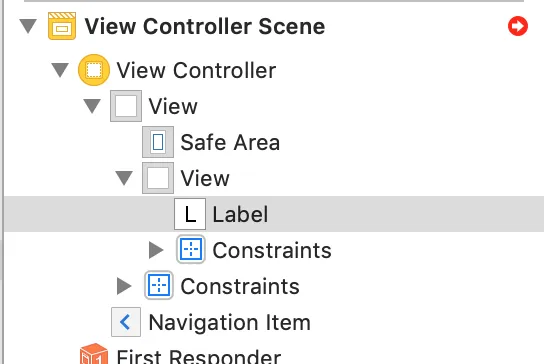Click the Label's L icon

pyautogui.click(x=190, y=214)
